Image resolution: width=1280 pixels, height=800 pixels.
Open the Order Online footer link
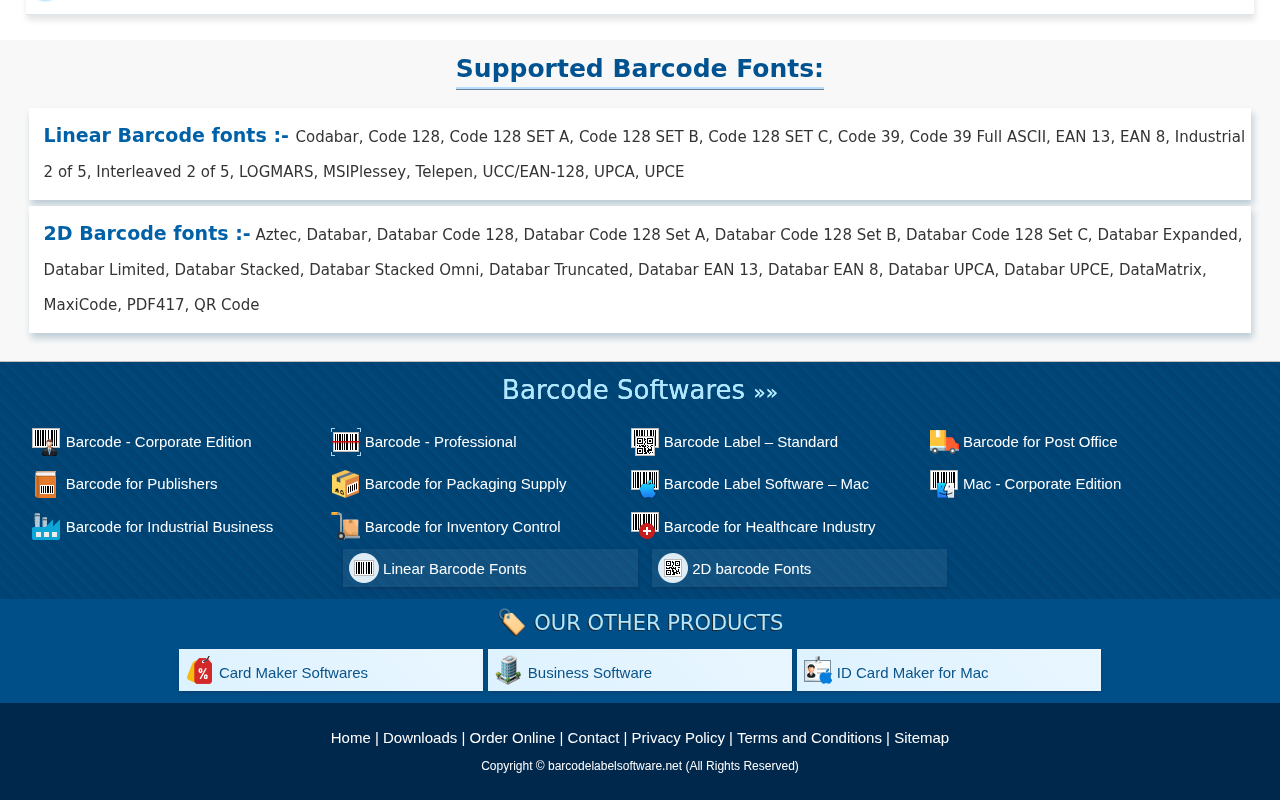(512, 738)
